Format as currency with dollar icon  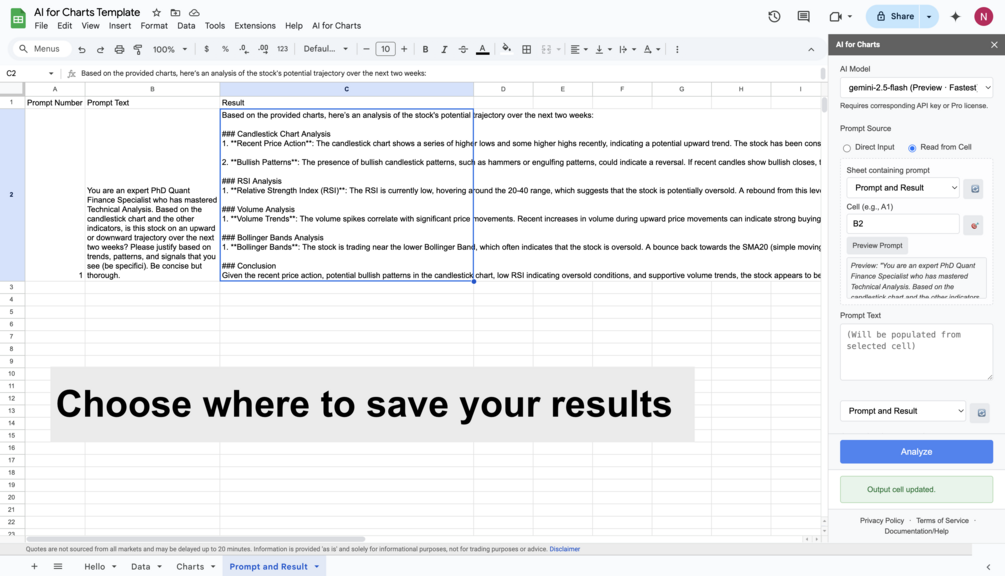206,49
